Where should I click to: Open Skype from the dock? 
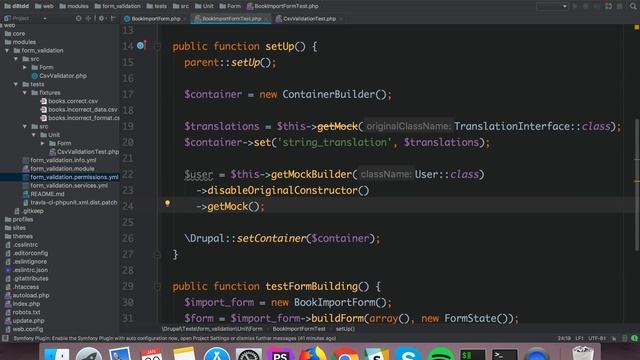[x=408, y=354]
